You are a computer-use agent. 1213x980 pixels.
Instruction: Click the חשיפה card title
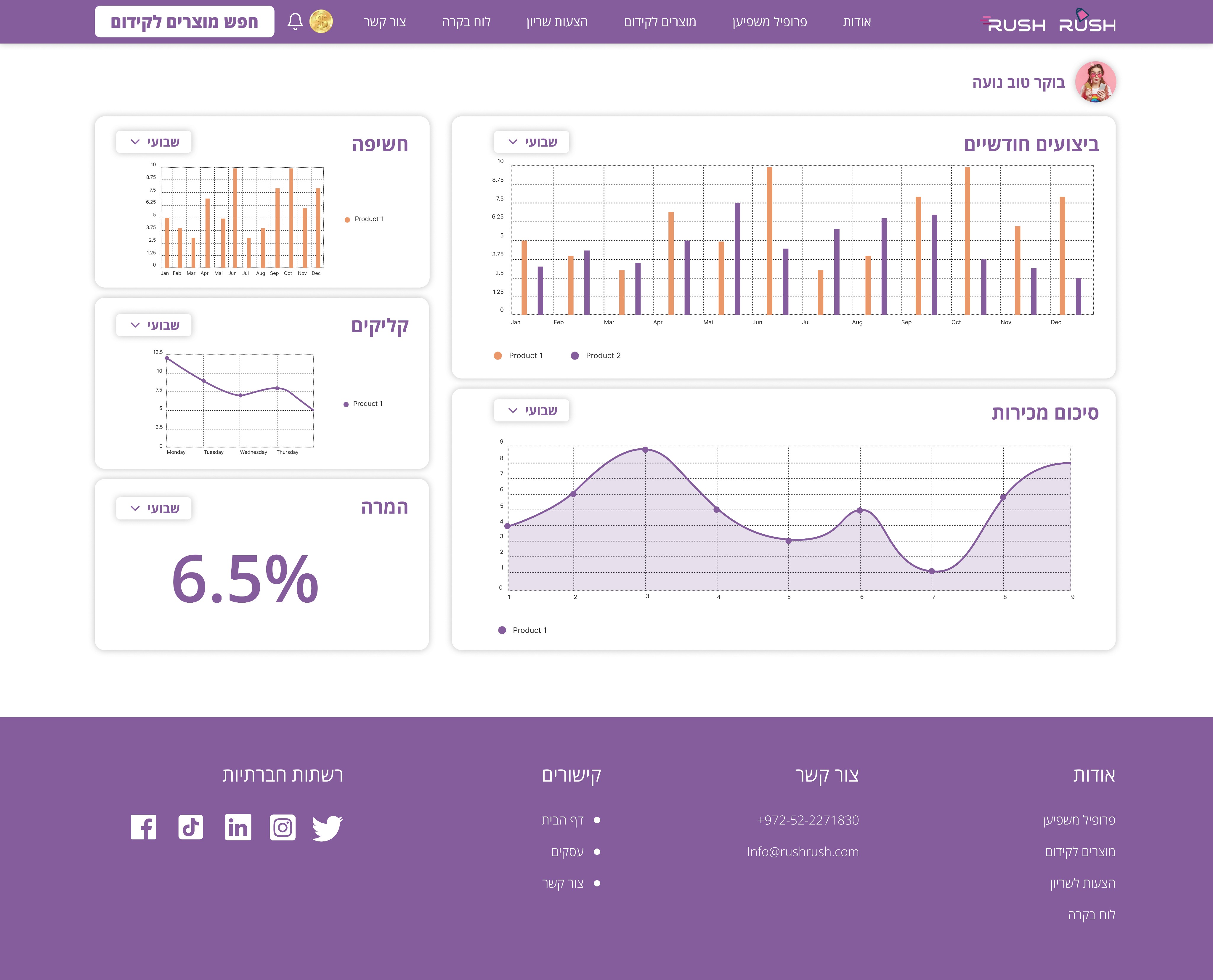pos(380,144)
